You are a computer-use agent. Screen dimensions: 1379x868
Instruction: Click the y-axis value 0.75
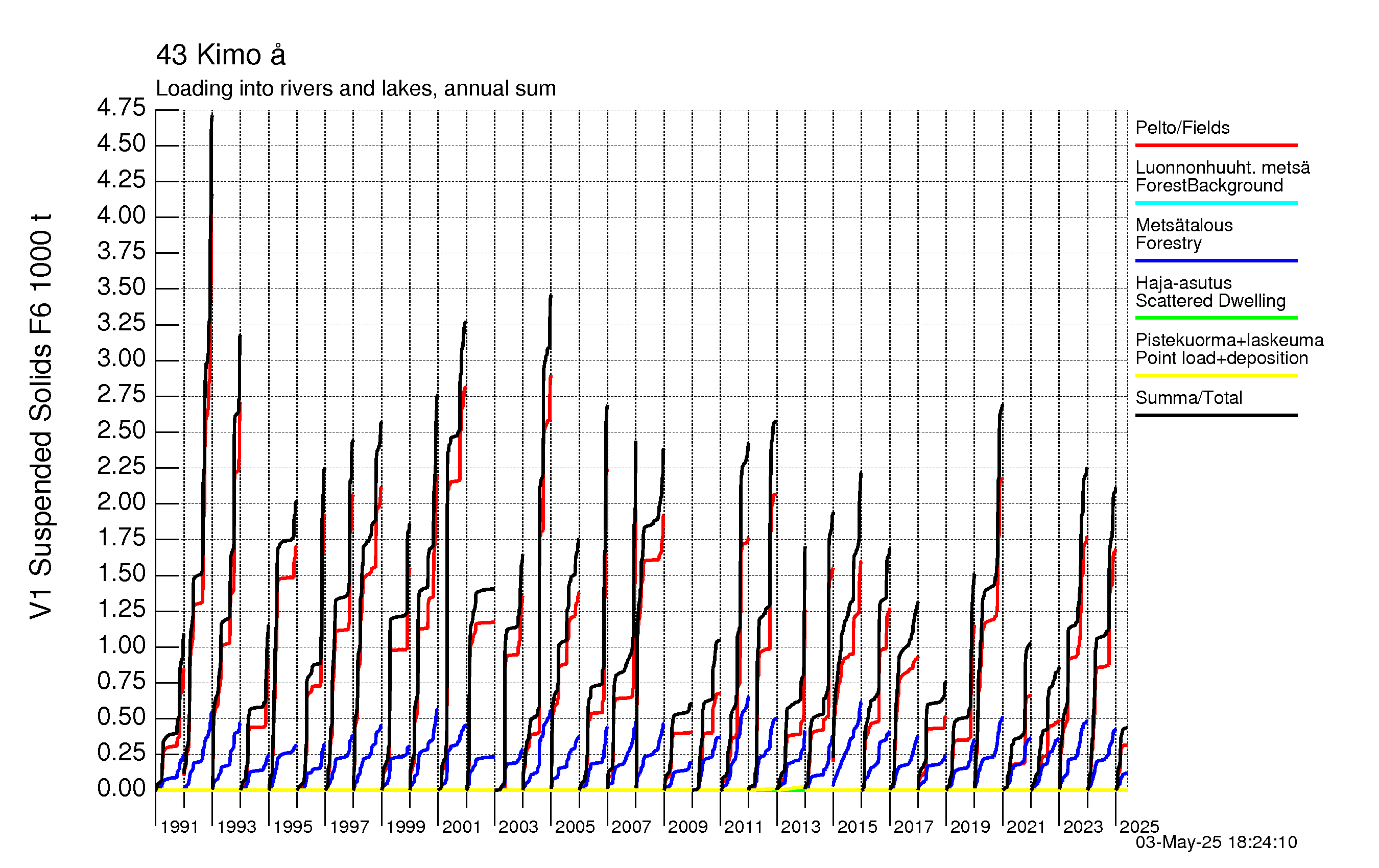coord(122,681)
